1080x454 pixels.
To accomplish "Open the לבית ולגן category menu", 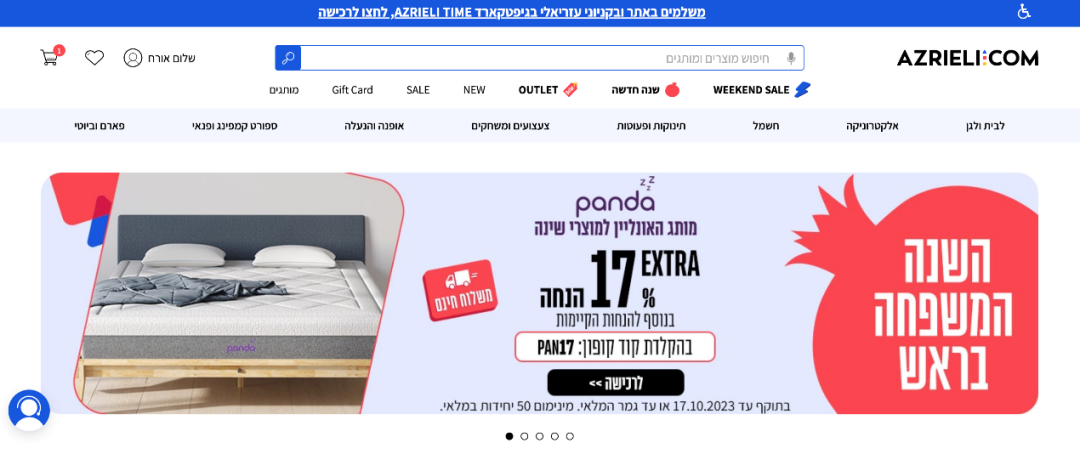I will coord(985,126).
